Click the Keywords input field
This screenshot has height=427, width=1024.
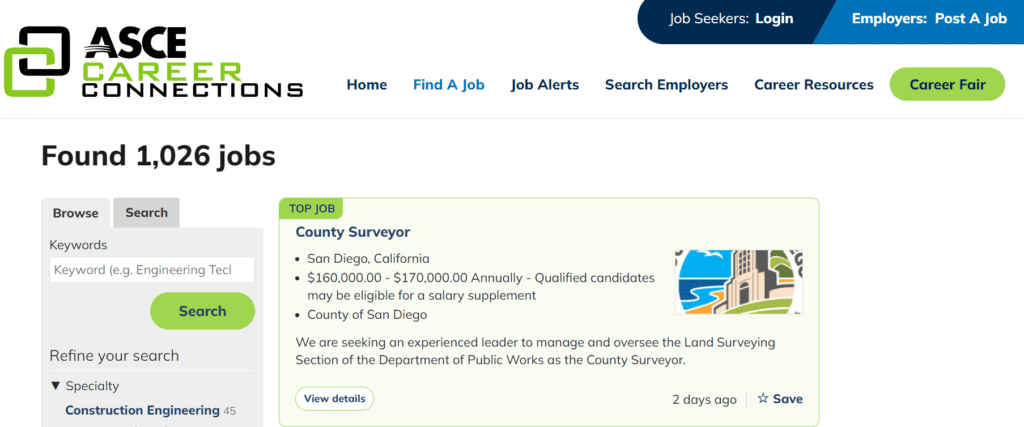click(152, 270)
